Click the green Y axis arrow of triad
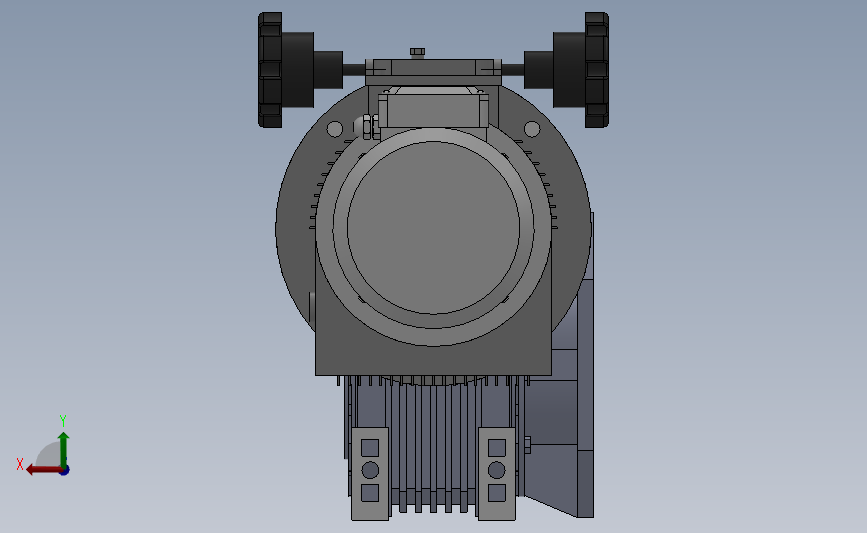867x533 pixels. 64,449
